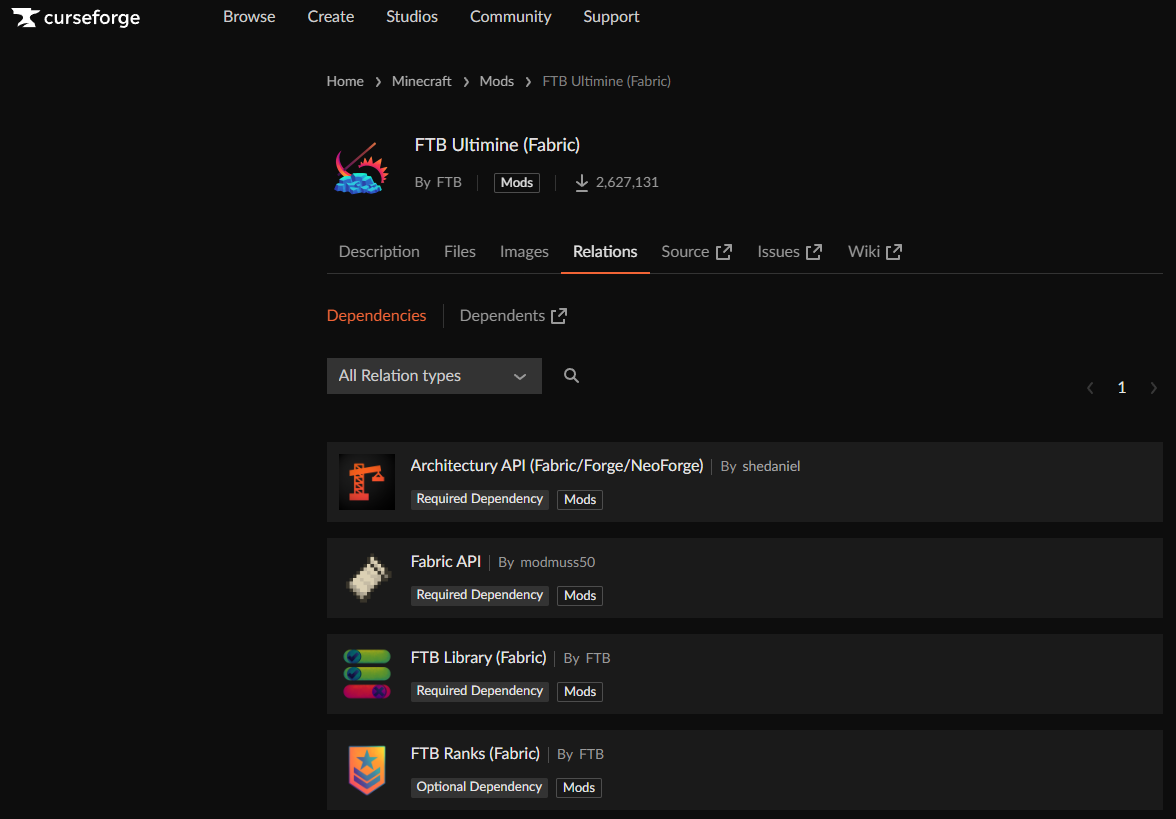Image resolution: width=1176 pixels, height=819 pixels.
Task: Open the Browse menu
Action: (249, 17)
